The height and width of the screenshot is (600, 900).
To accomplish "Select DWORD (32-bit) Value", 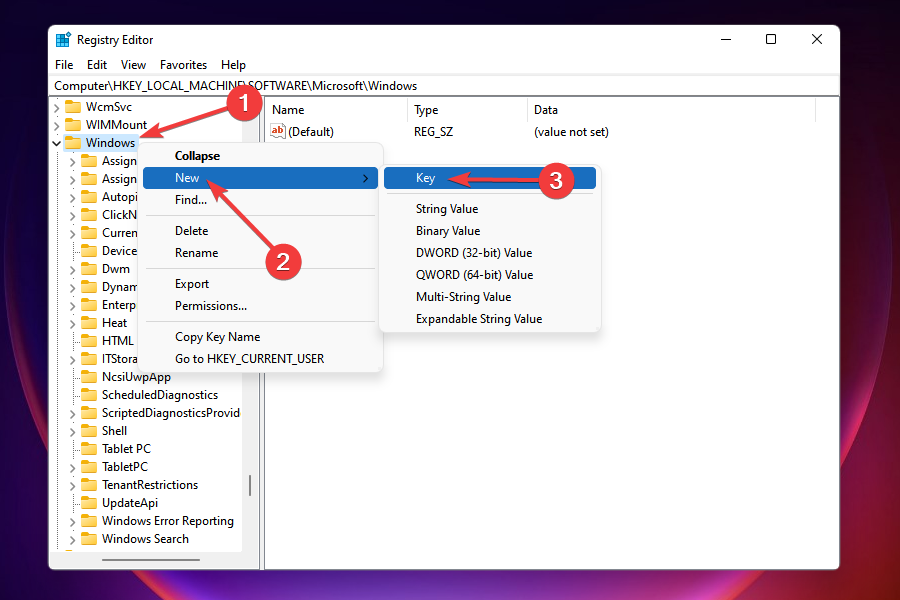I will pyautogui.click(x=490, y=253).
